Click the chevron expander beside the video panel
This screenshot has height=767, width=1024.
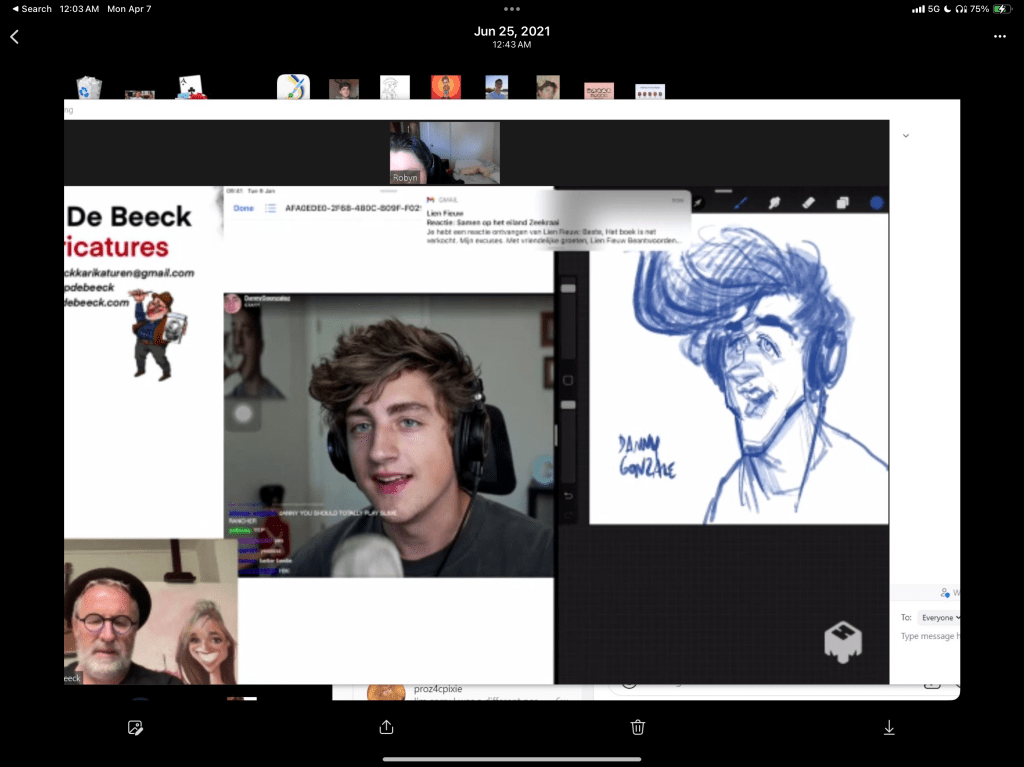906,135
